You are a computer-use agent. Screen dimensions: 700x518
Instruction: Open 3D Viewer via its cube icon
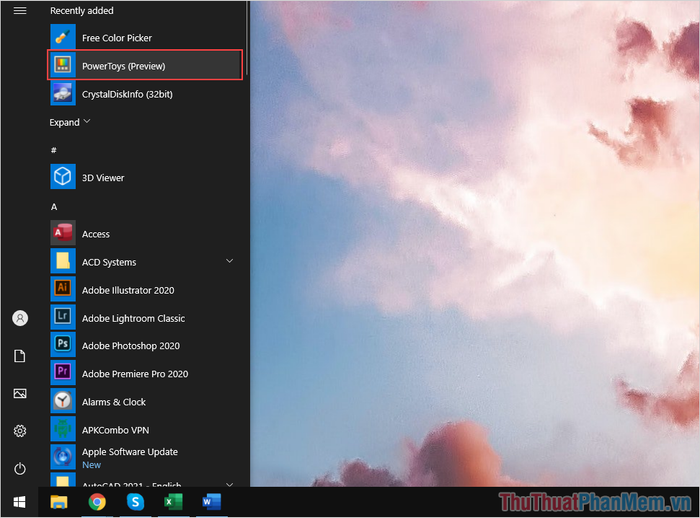click(63, 177)
